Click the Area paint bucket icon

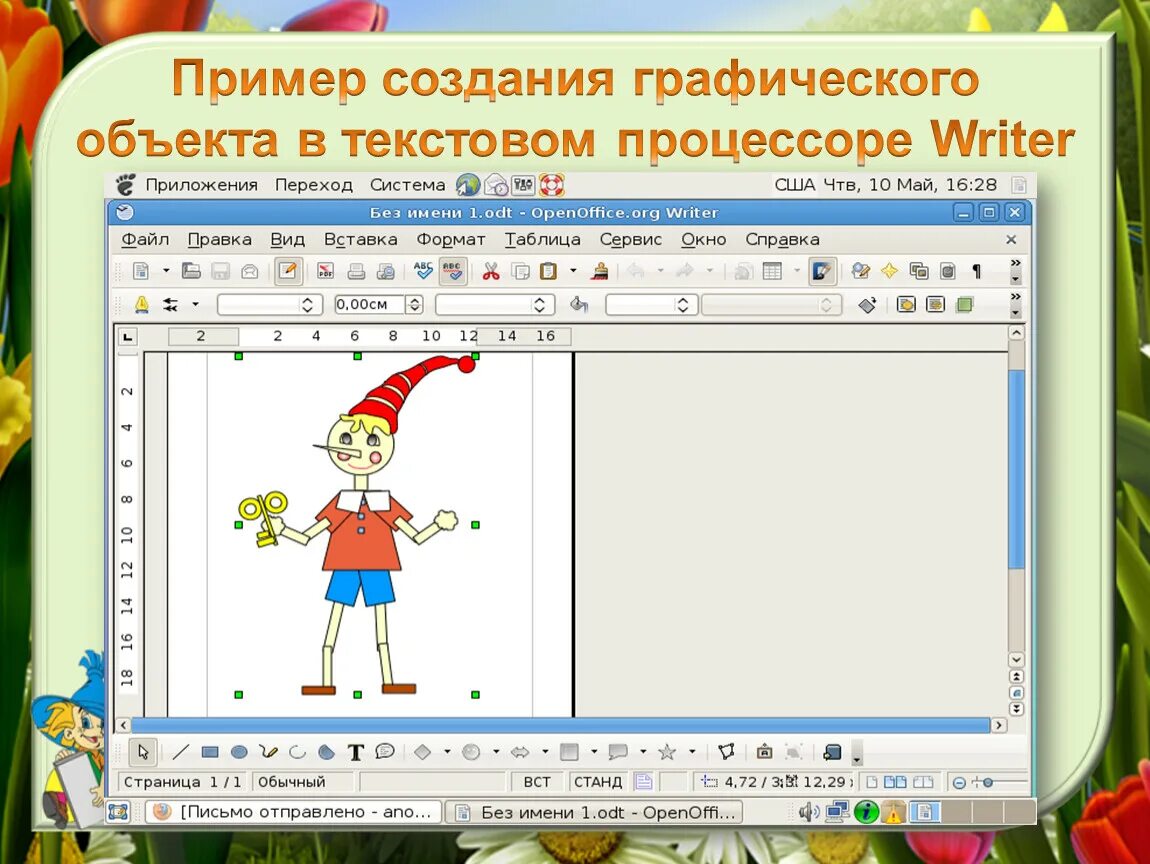pyautogui.click(x=579, y=304)
